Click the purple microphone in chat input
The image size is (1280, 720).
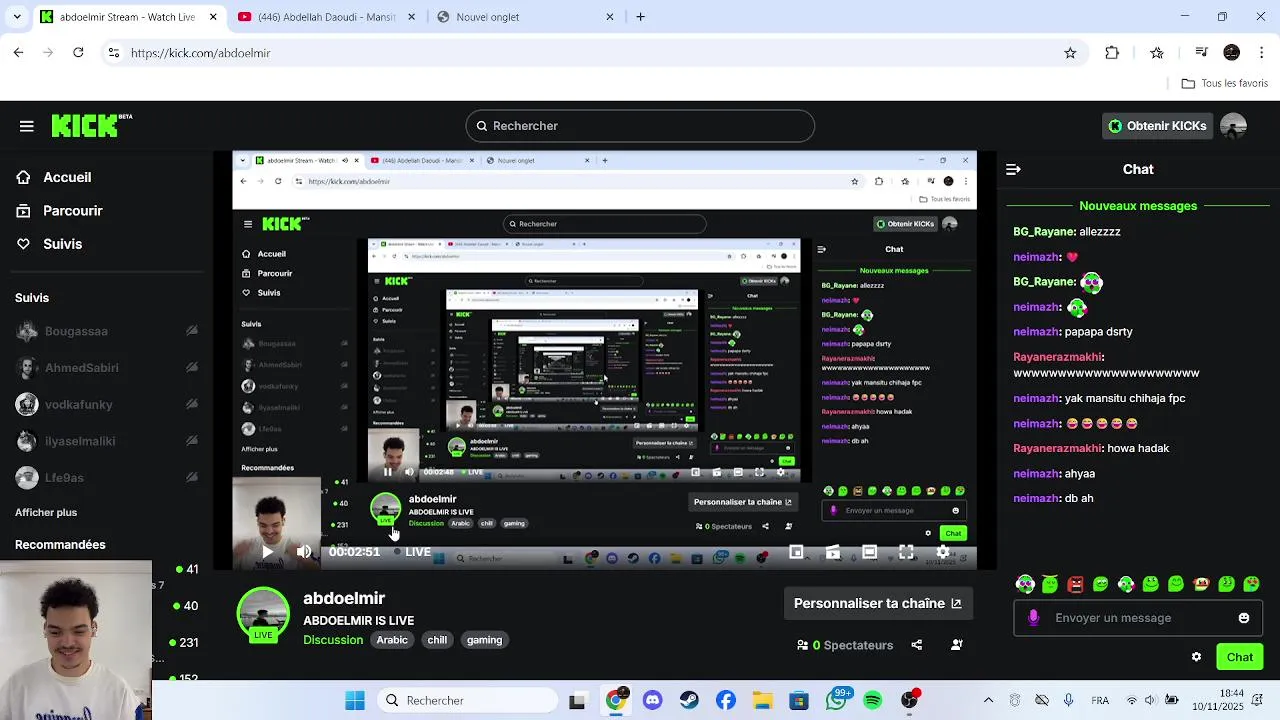pos(1034,618)
